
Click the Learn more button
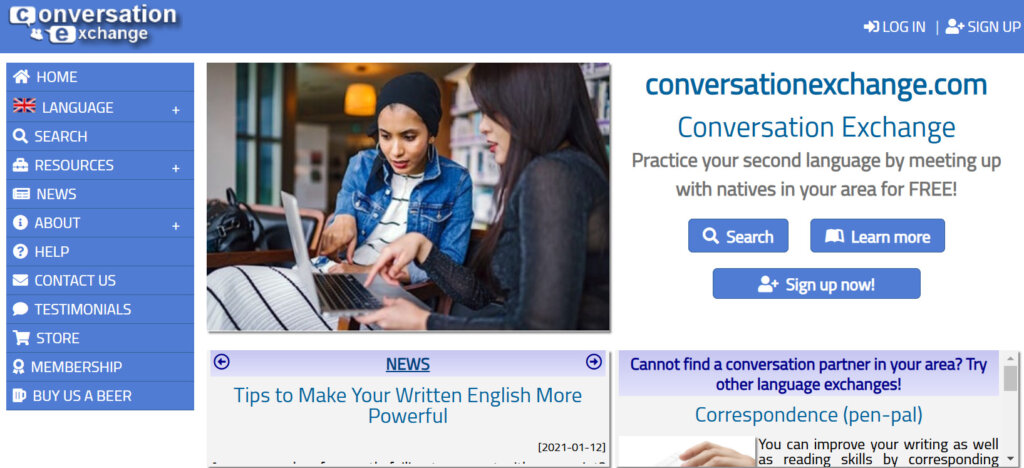pyautogui.click(x=877, y=236)
